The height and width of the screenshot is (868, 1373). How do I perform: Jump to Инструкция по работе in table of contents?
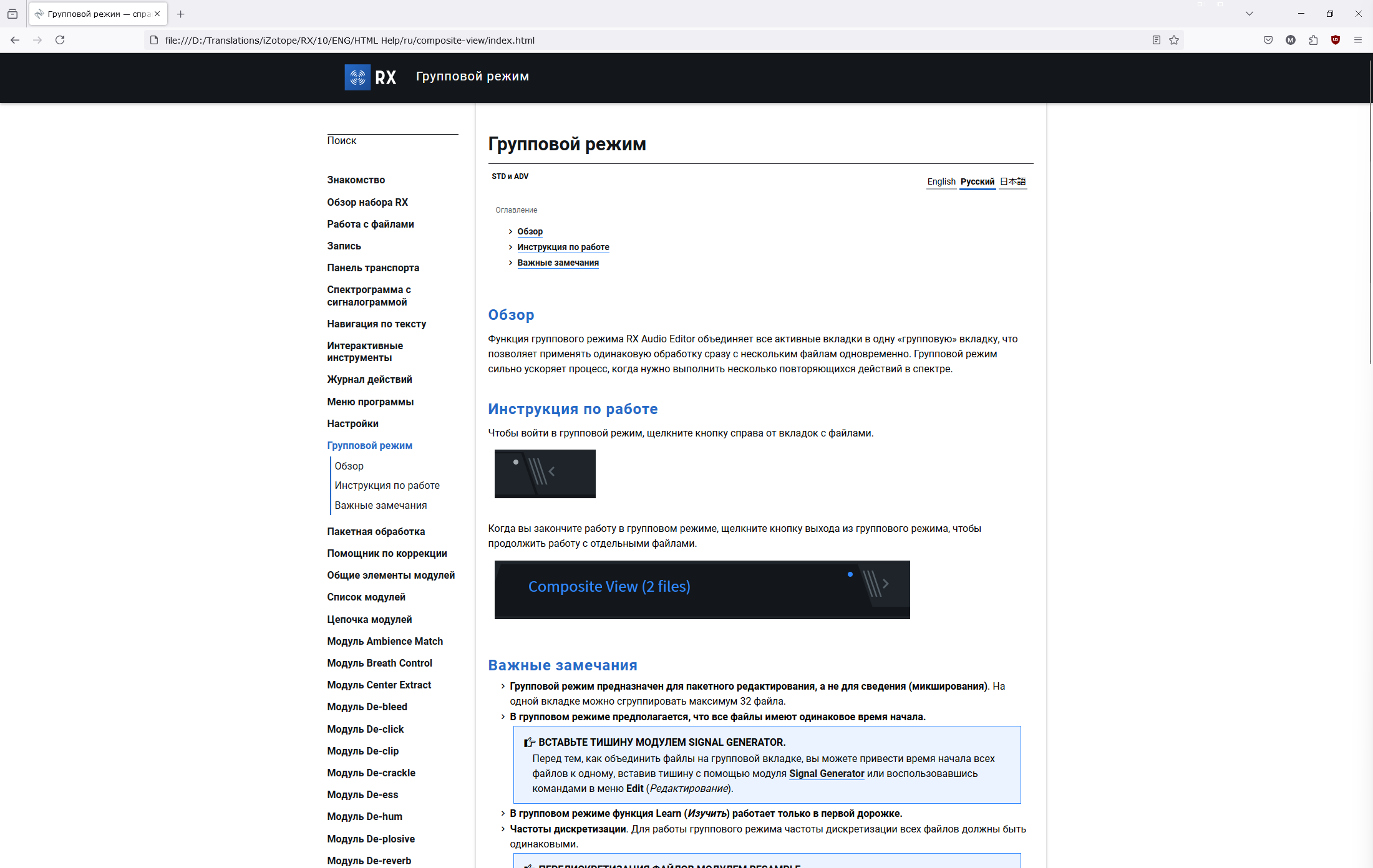563,247
